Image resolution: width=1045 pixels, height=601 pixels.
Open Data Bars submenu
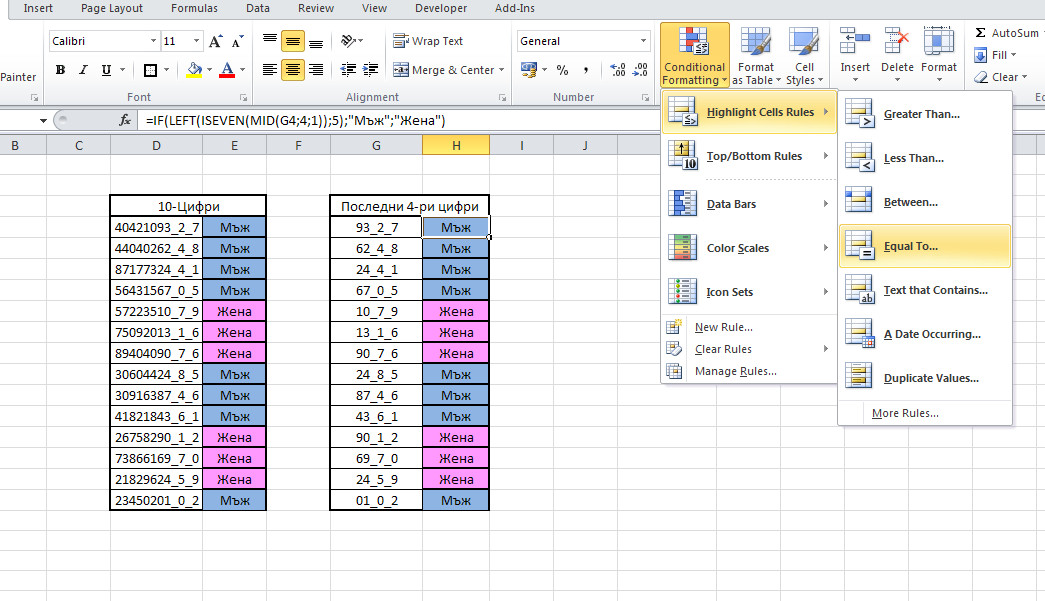click(x=749, y=204)
